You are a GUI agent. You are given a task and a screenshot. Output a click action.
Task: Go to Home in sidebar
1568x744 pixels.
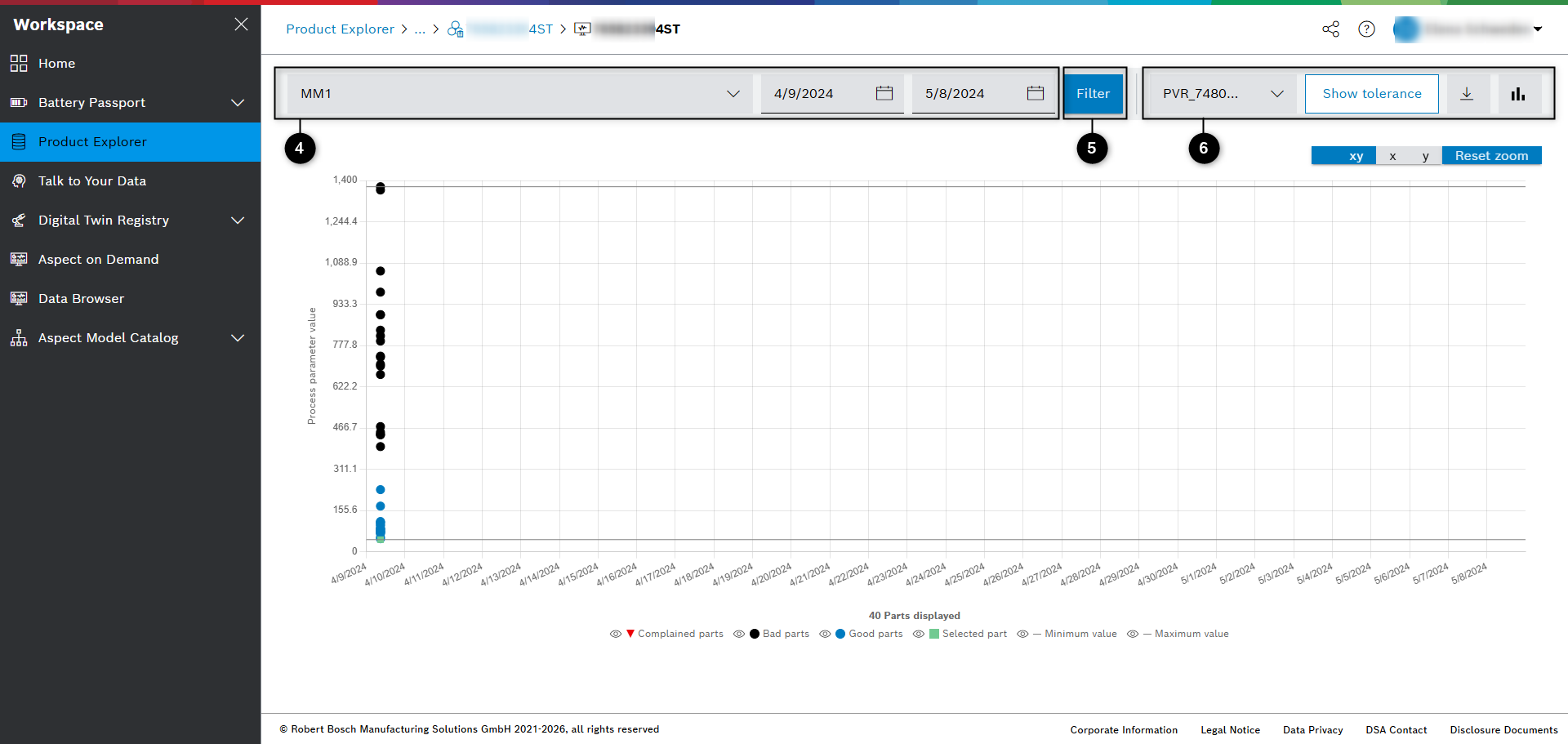(131, 63)
